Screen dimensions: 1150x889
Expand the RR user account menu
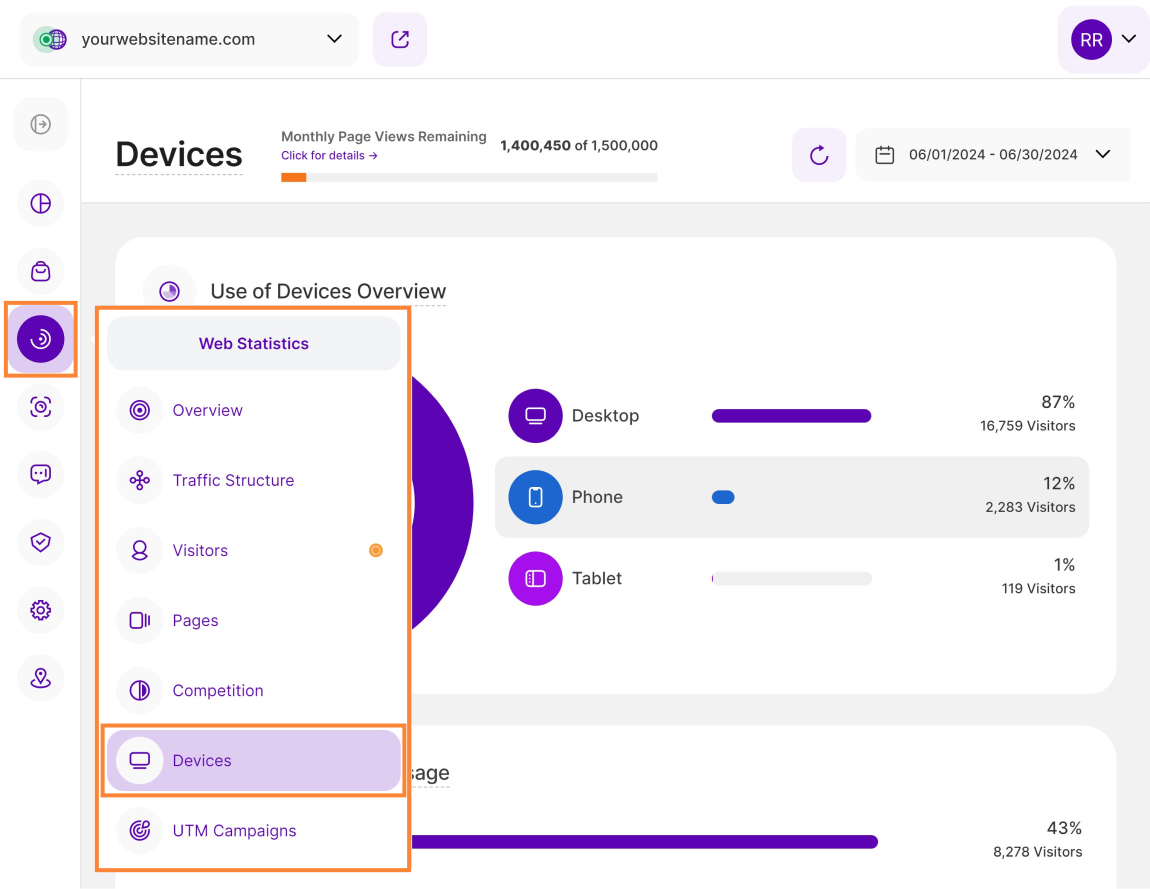pyautogui.click(x=1104, y=40)
